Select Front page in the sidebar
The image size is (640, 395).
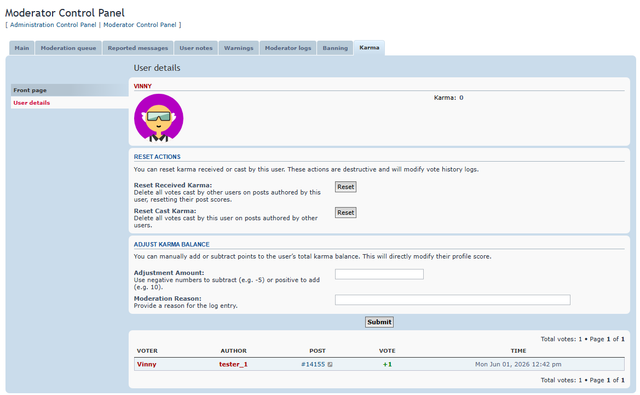coord(69,90)
